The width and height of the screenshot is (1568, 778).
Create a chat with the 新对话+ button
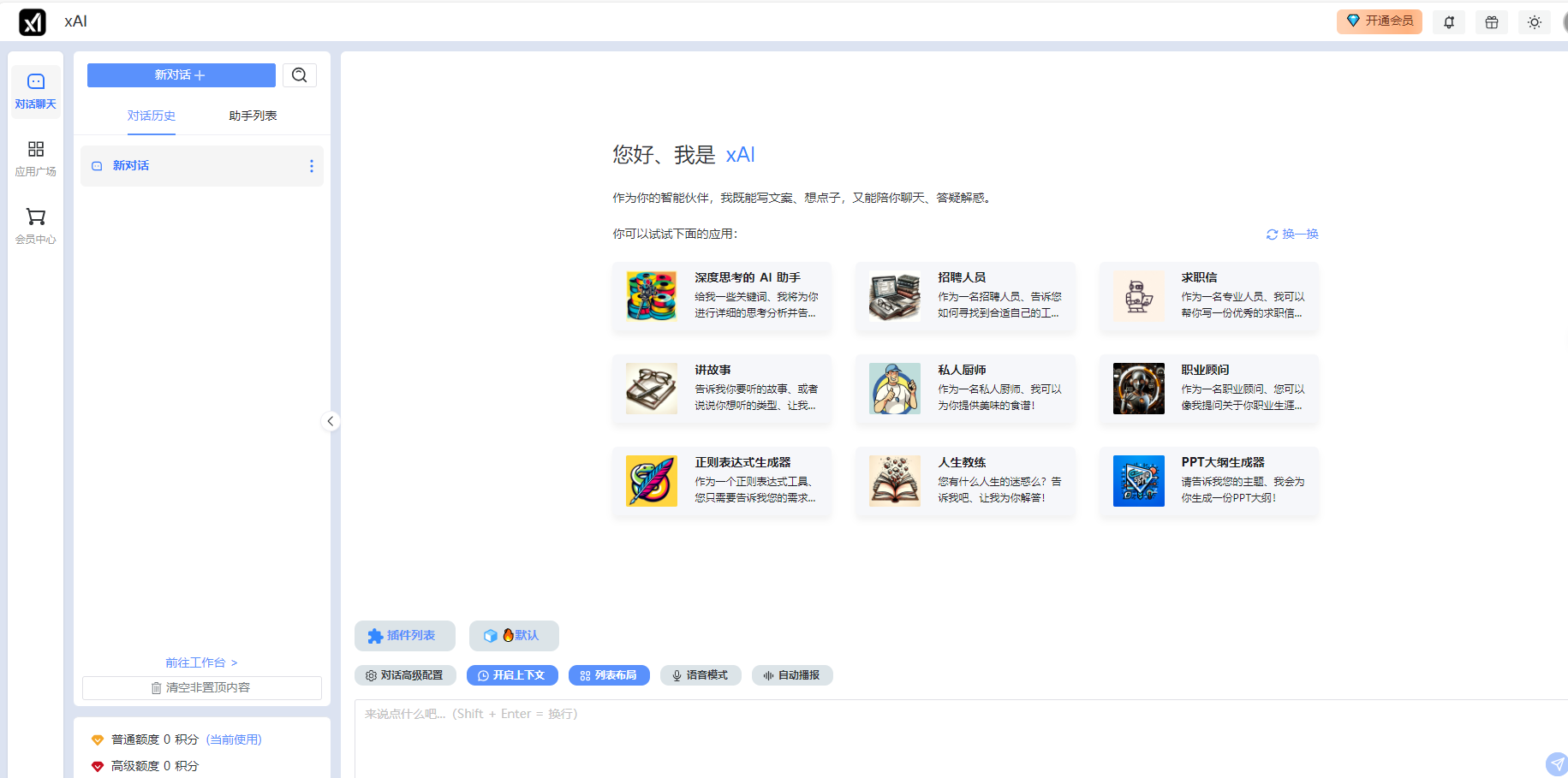(181, 75)
